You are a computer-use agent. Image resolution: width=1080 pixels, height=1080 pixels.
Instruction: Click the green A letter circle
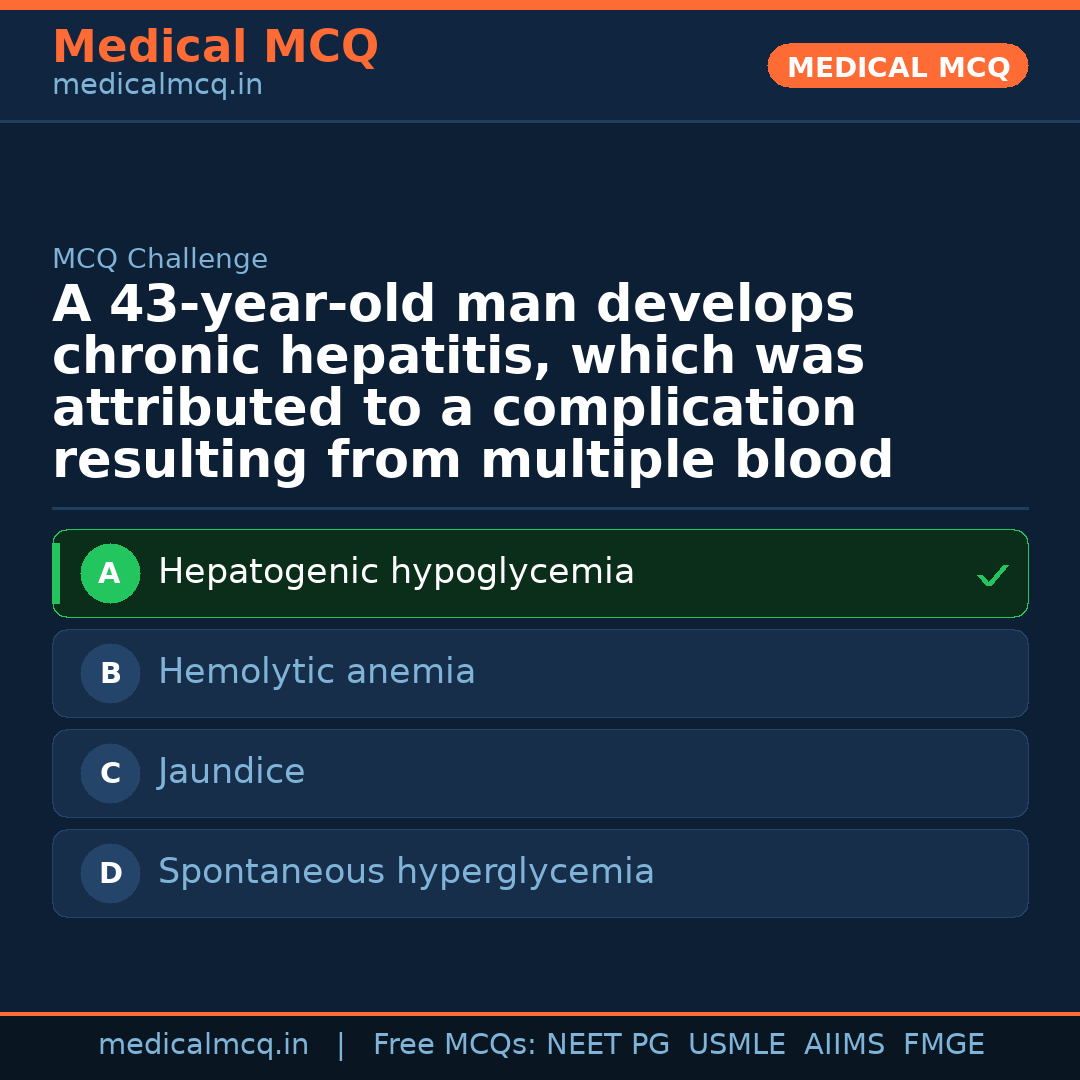tap(110, 574)
